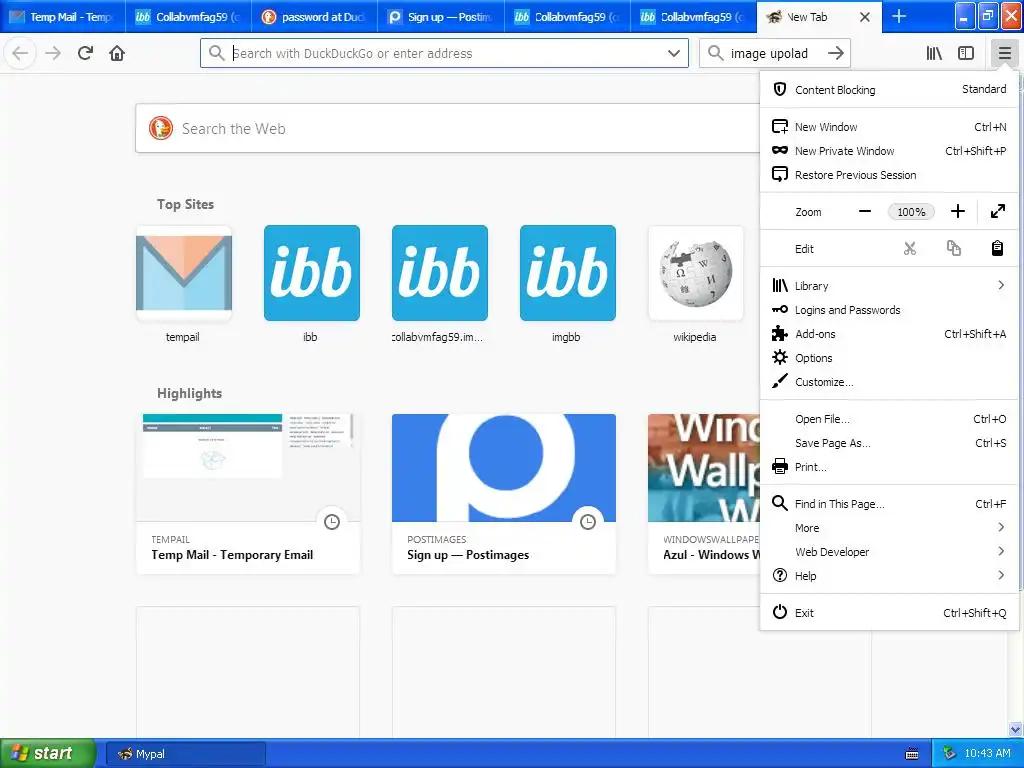Switch to Sign up — Postimages tab
The image size is (1024, 768).
click(441, 17)
